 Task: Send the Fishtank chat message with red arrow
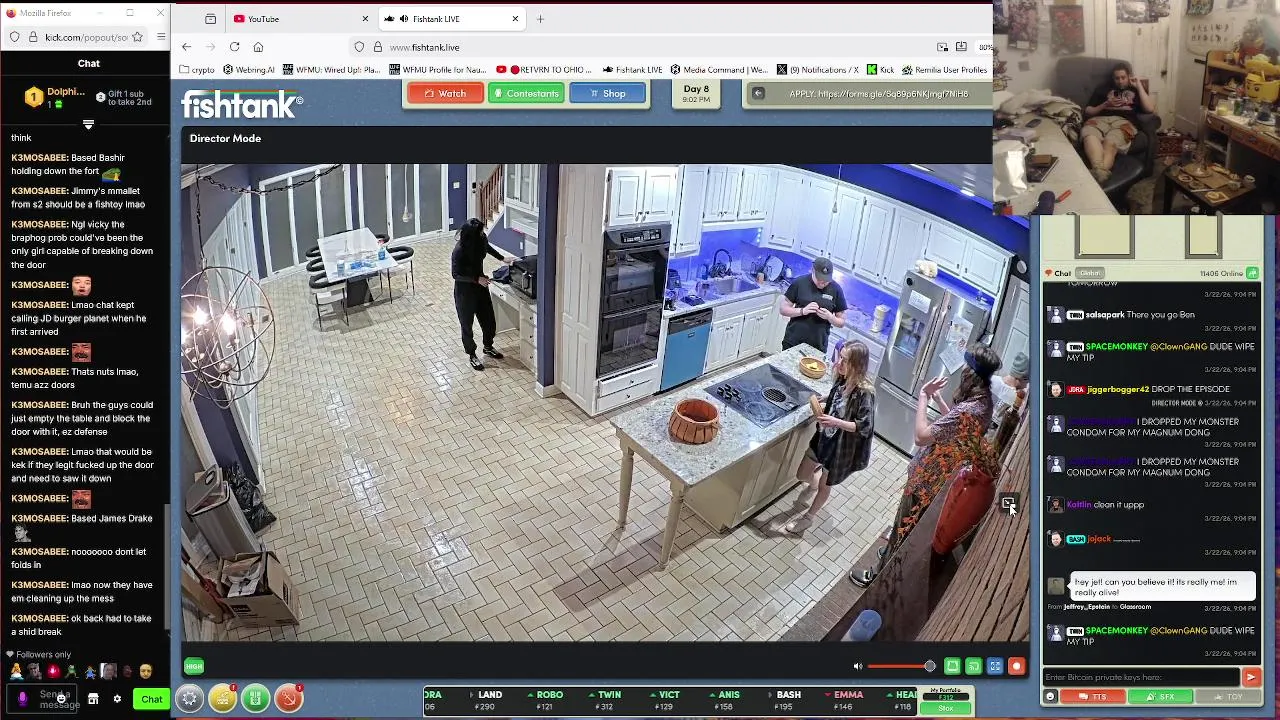[x=1251, y=677]
